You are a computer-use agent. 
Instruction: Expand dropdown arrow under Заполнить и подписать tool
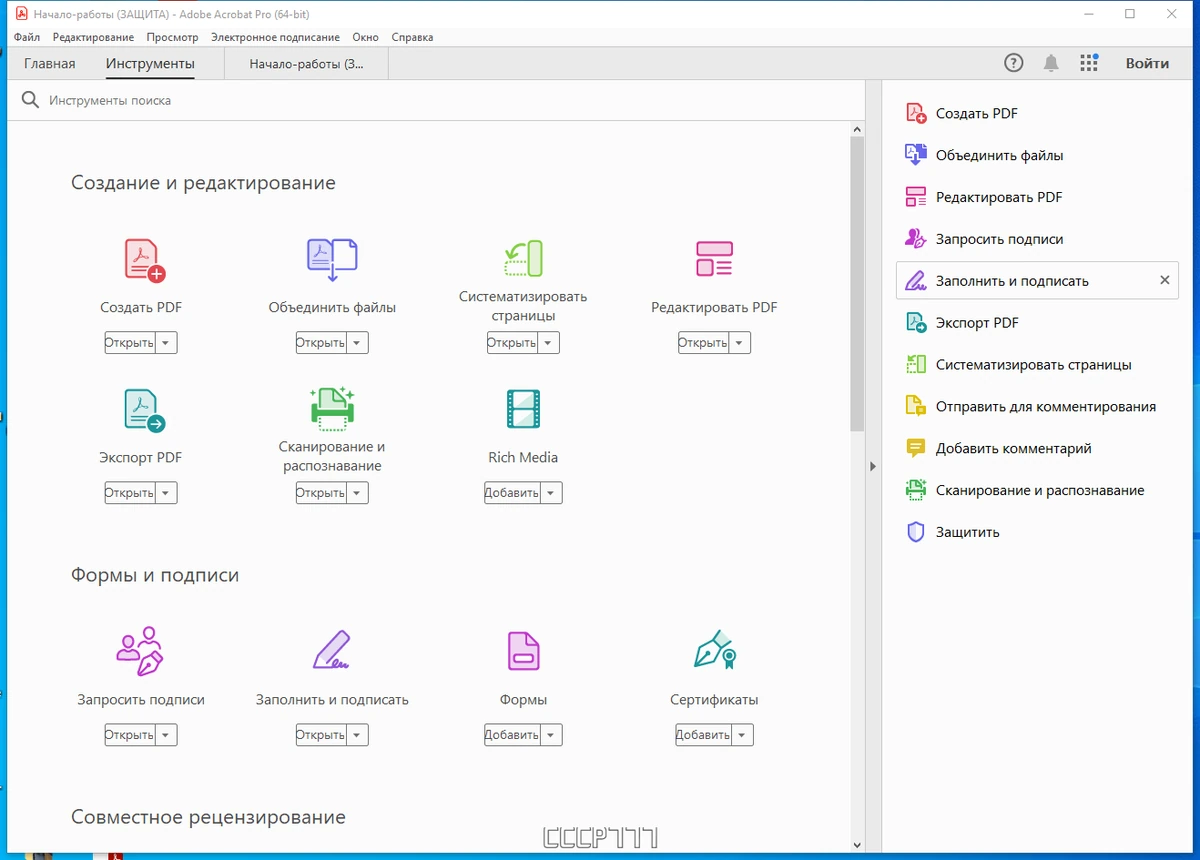coord(358,735)
